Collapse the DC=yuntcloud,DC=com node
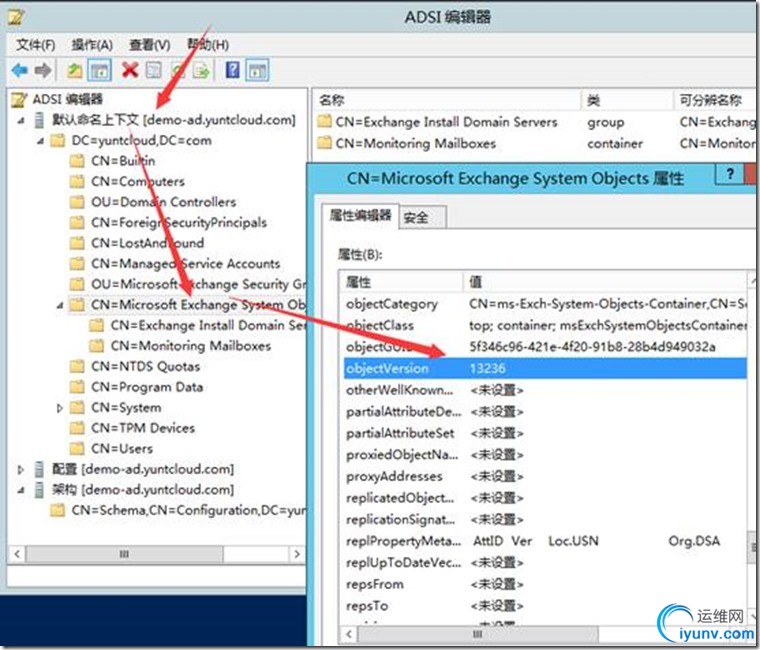 click(40, 141)
